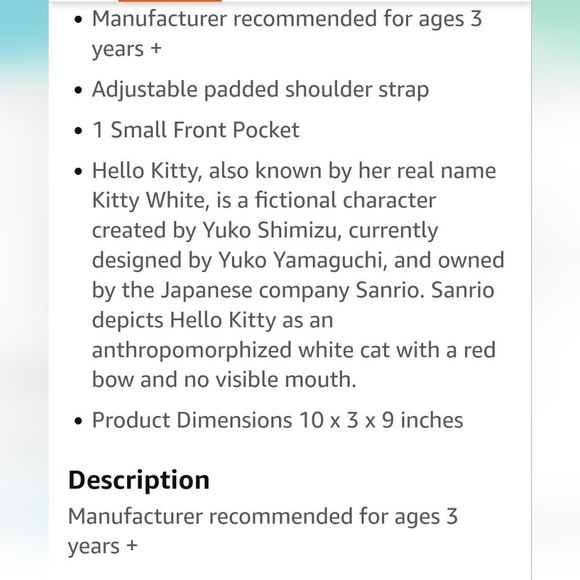Viewport: 580px width, 580px height.
Task: Click Hello Kitty, also known by her real name line
Action: click(x=294, y=171)
